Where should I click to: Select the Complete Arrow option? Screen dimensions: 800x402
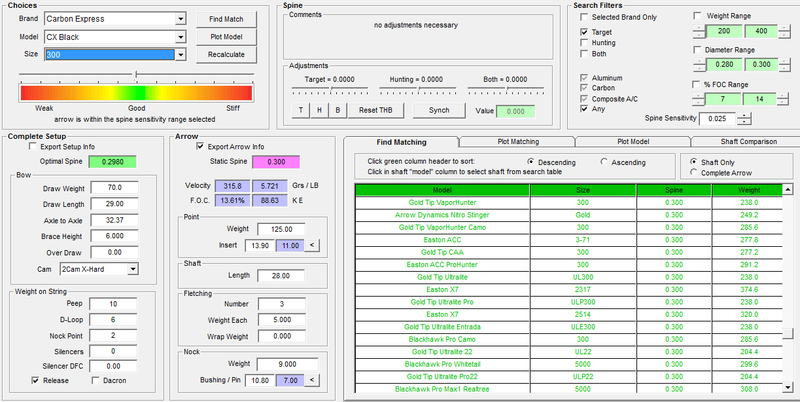693,172
